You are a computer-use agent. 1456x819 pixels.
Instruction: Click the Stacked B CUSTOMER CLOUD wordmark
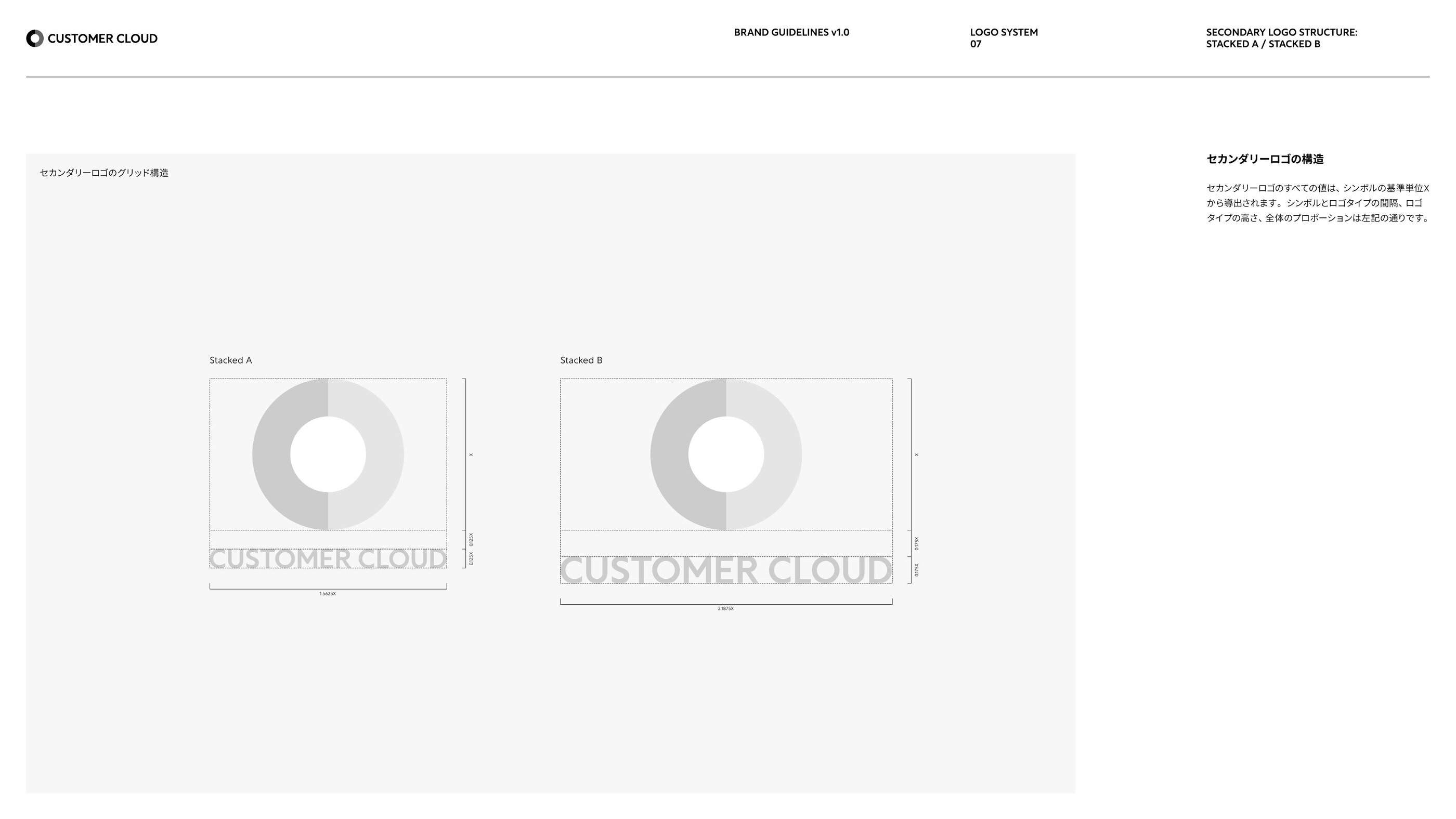[x=726, y=570]
